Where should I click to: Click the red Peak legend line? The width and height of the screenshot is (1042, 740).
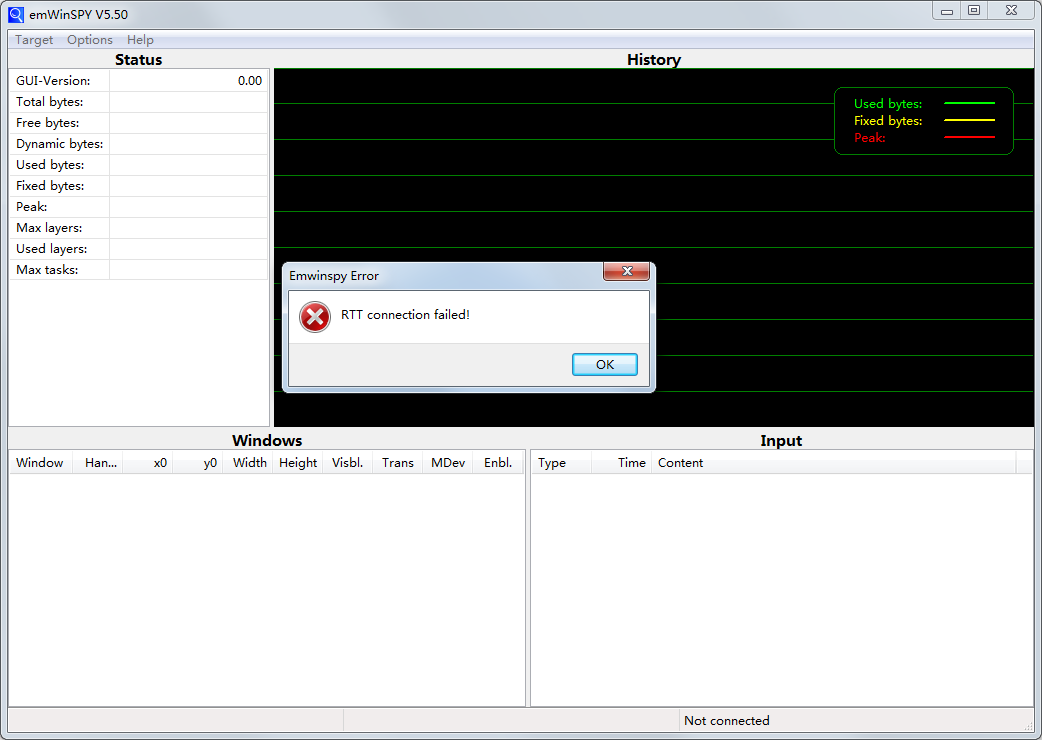tap(969, 138)
